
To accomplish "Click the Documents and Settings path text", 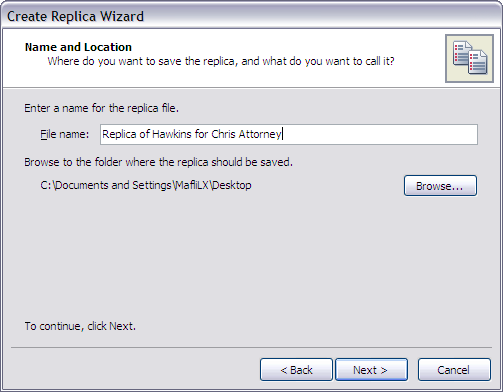I will pos(146,185).
